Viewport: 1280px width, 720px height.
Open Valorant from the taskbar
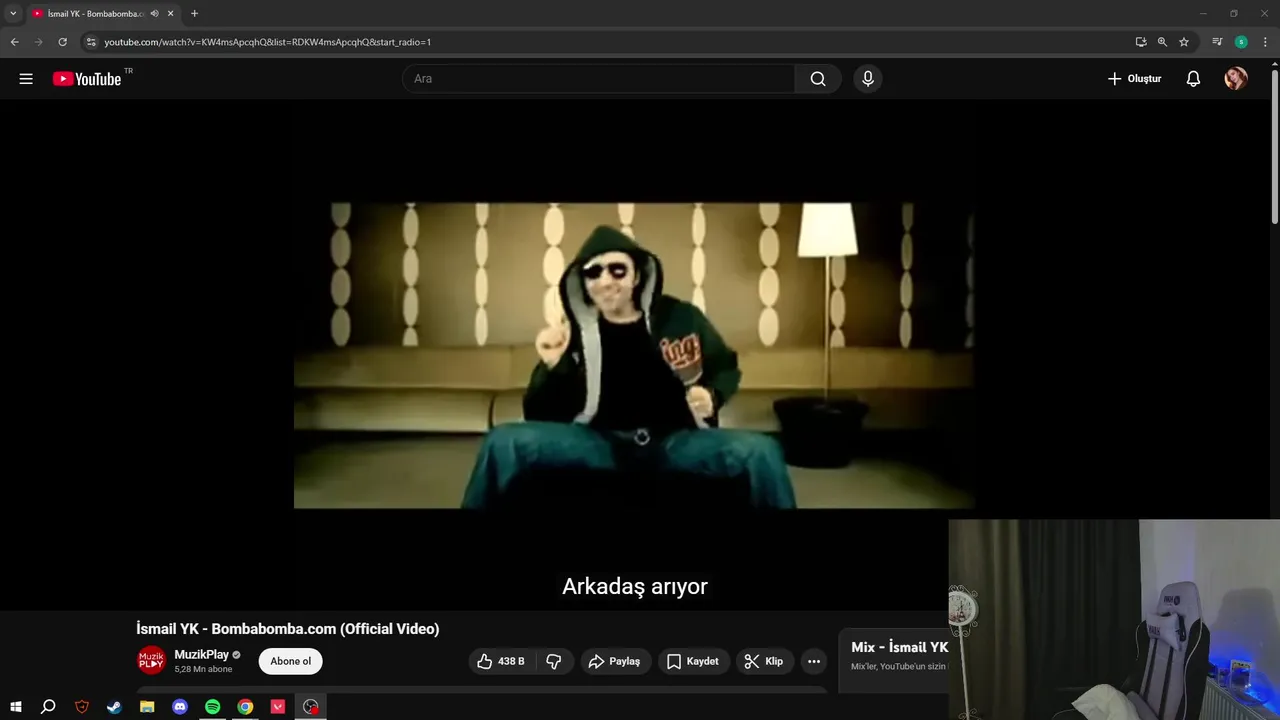coord(278,707)
